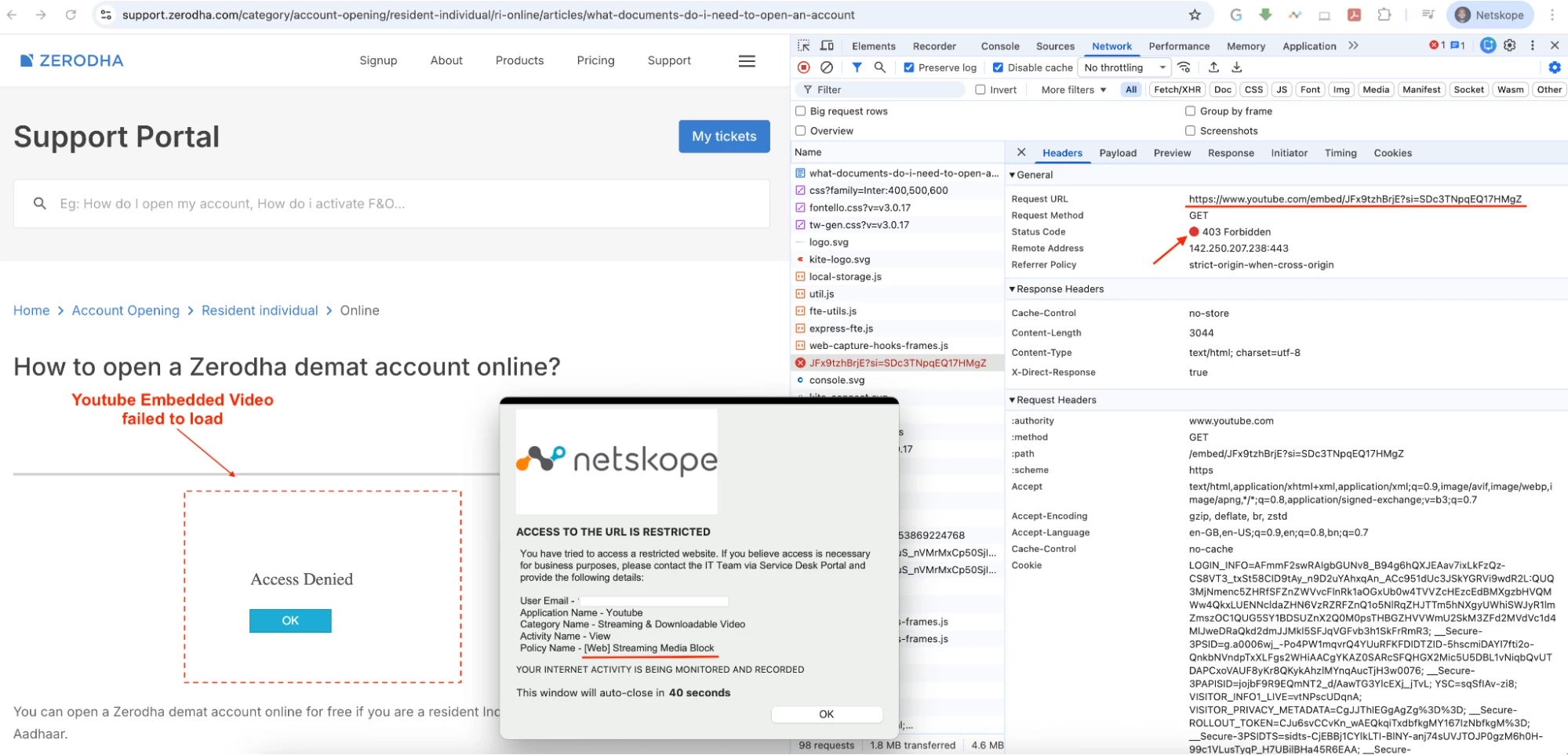Open DevTools settings gear icon
The image size is (1568, 755).
coord(1510,45)
